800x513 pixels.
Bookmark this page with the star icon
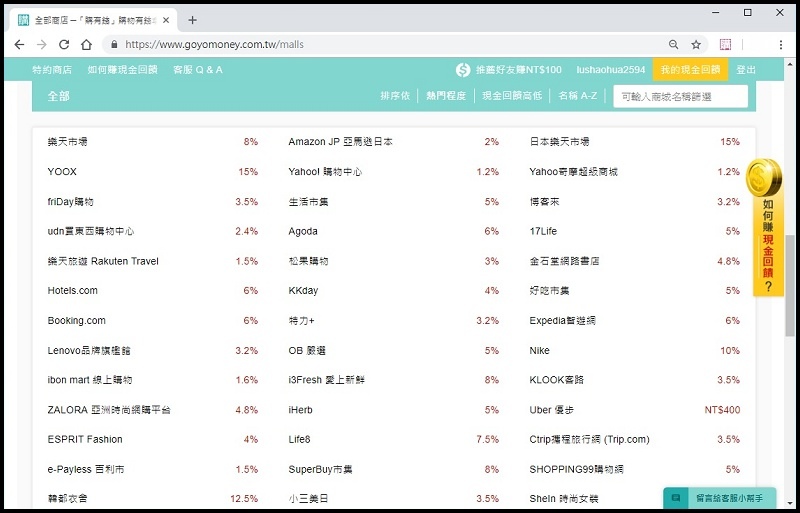click(696, 45)
